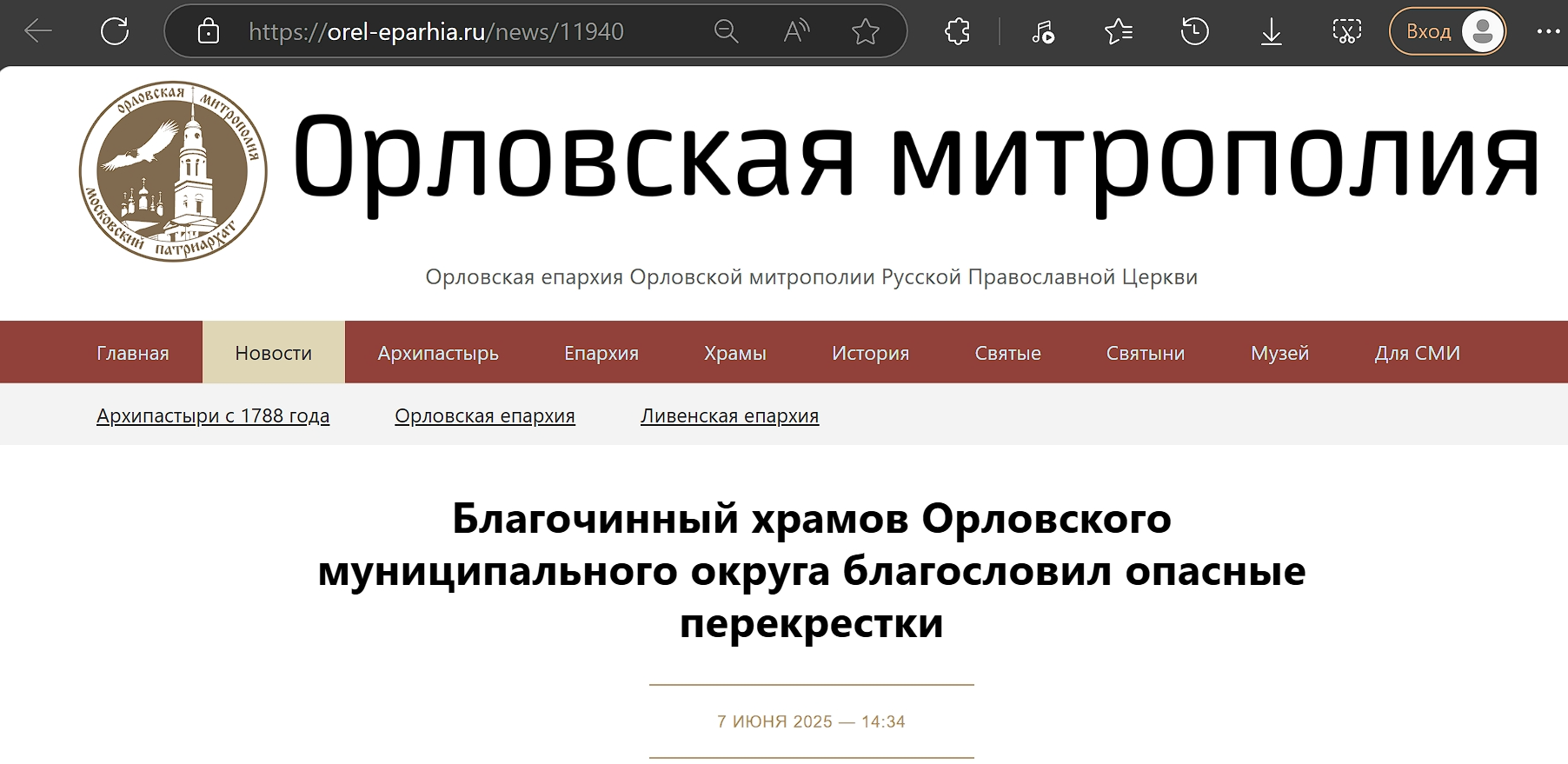Open the Downloads arrow icon
The image size is (1568, 764).
[x=1271, y=32]
